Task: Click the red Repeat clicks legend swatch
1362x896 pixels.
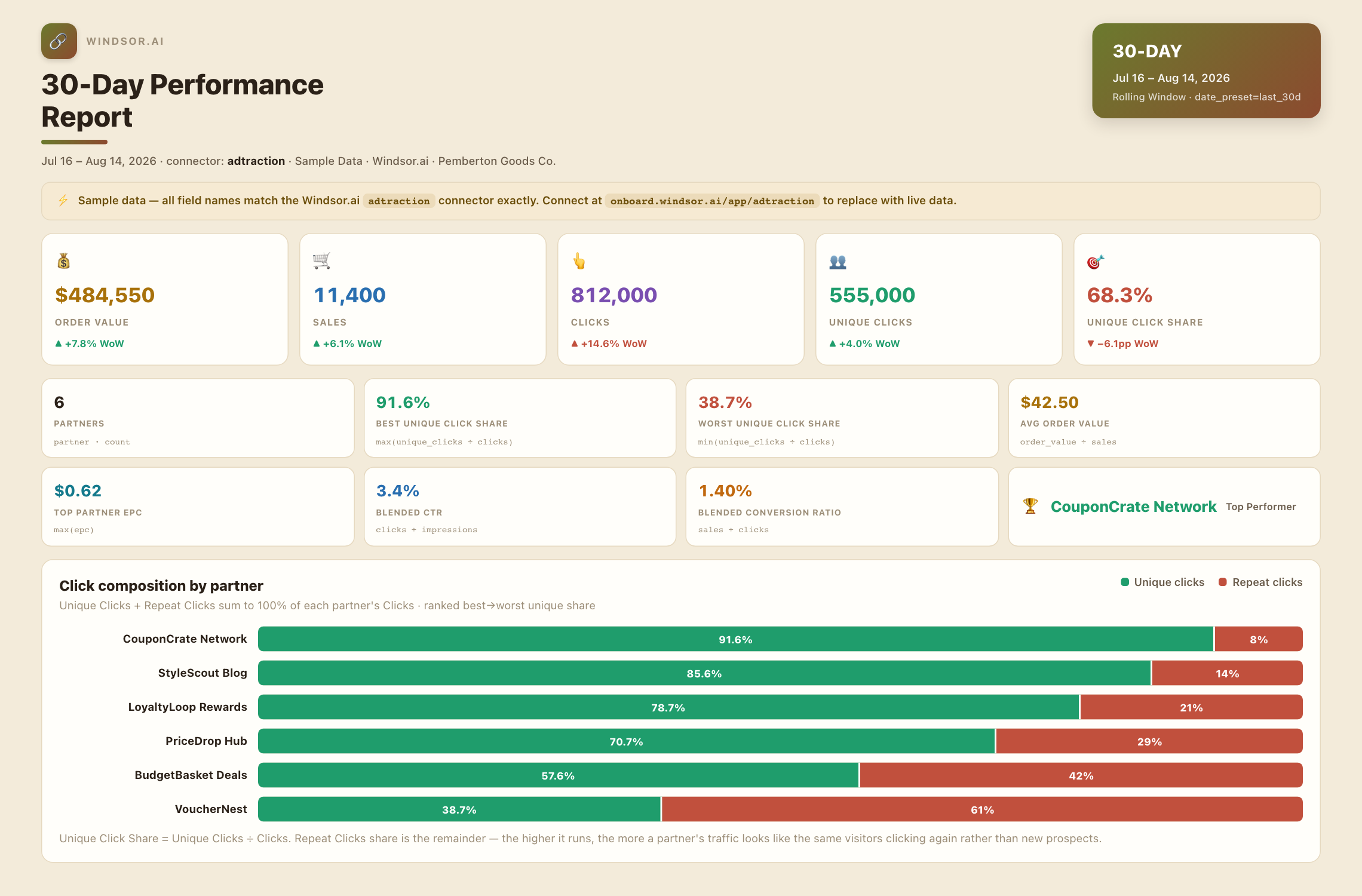Action: coord(1223,582)
